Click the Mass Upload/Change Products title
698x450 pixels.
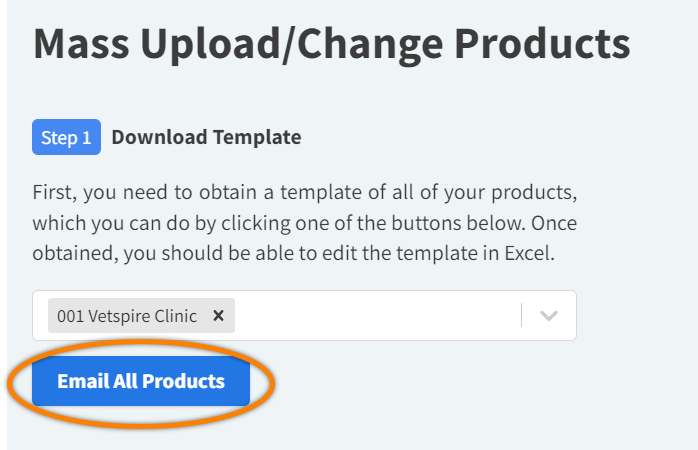click(x=332, y=44)
